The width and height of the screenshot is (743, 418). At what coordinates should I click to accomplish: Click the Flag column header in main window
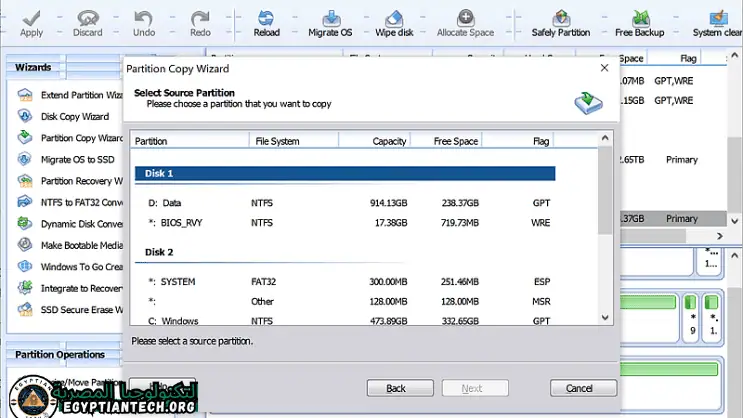pos(674,58)
